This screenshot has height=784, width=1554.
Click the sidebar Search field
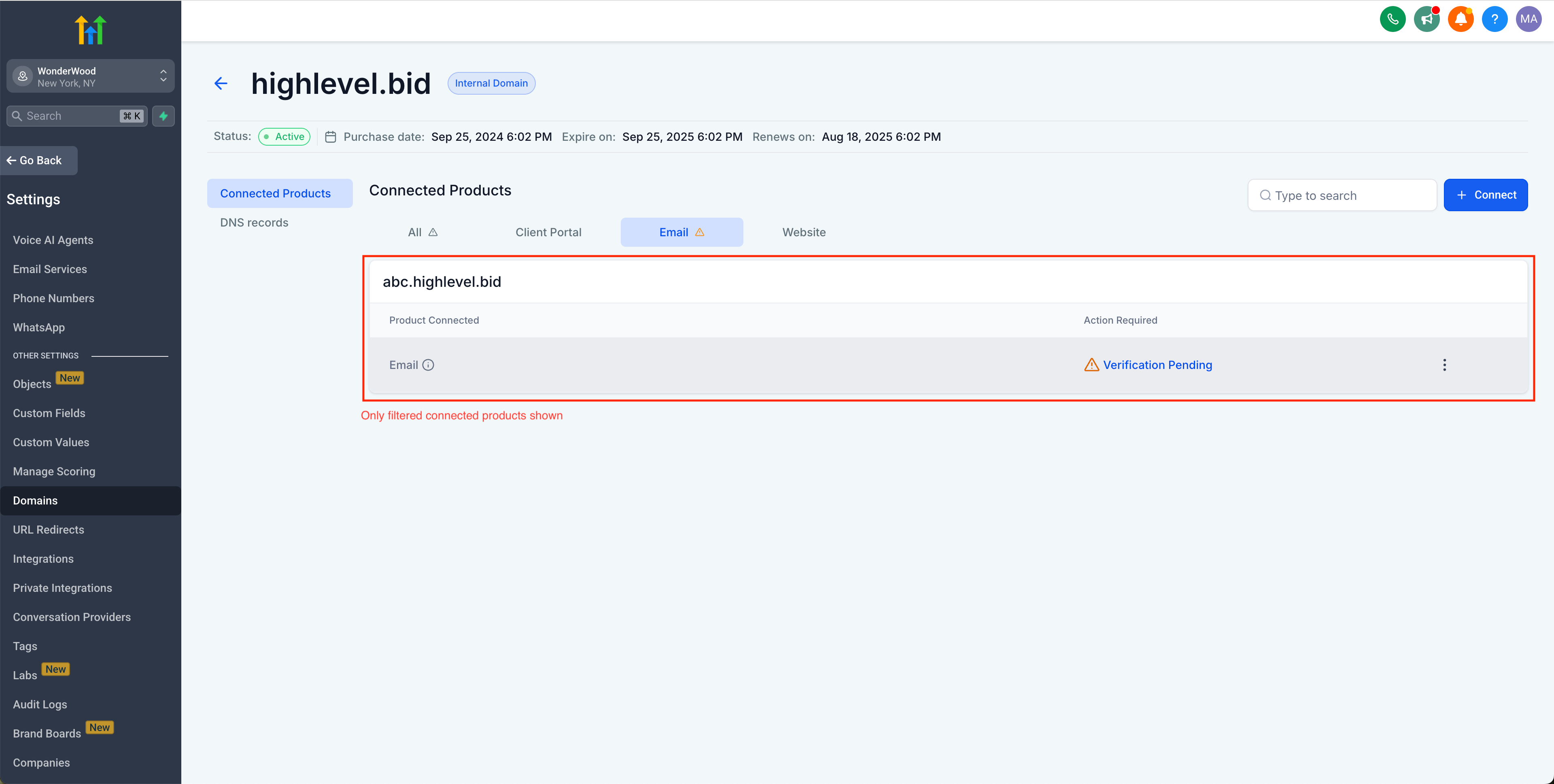[76, 116]
